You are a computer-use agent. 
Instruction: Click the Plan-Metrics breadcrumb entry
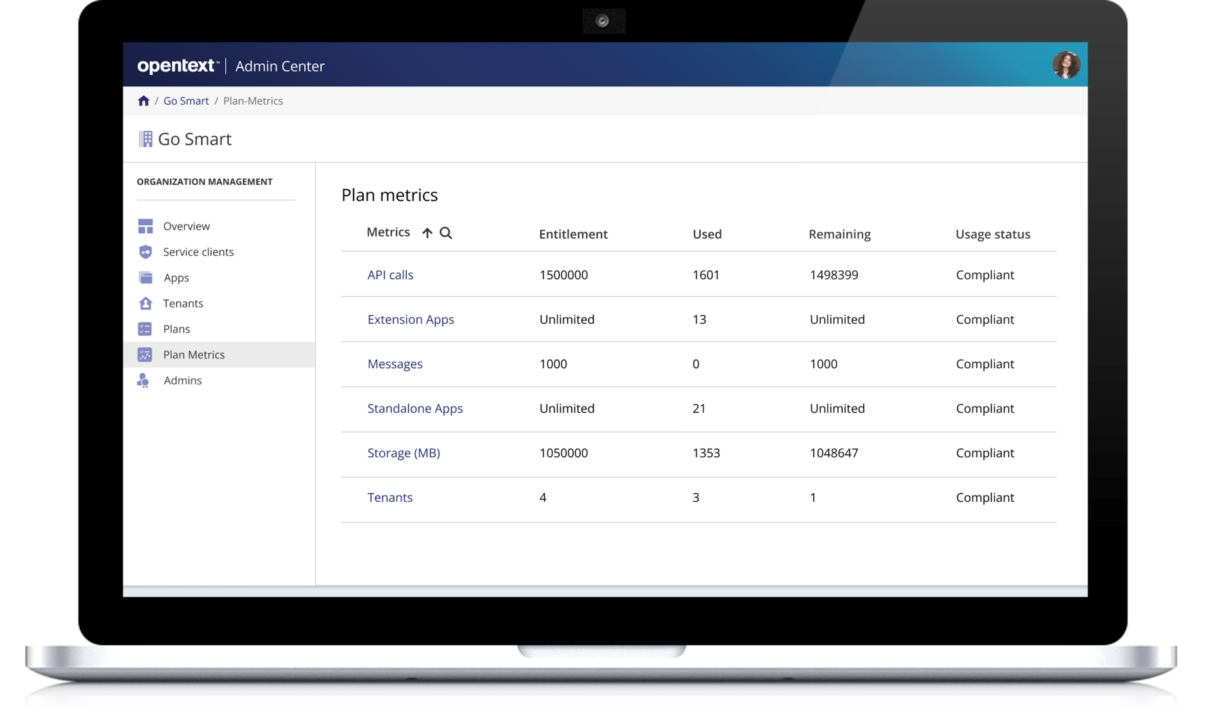pos(253,100)
